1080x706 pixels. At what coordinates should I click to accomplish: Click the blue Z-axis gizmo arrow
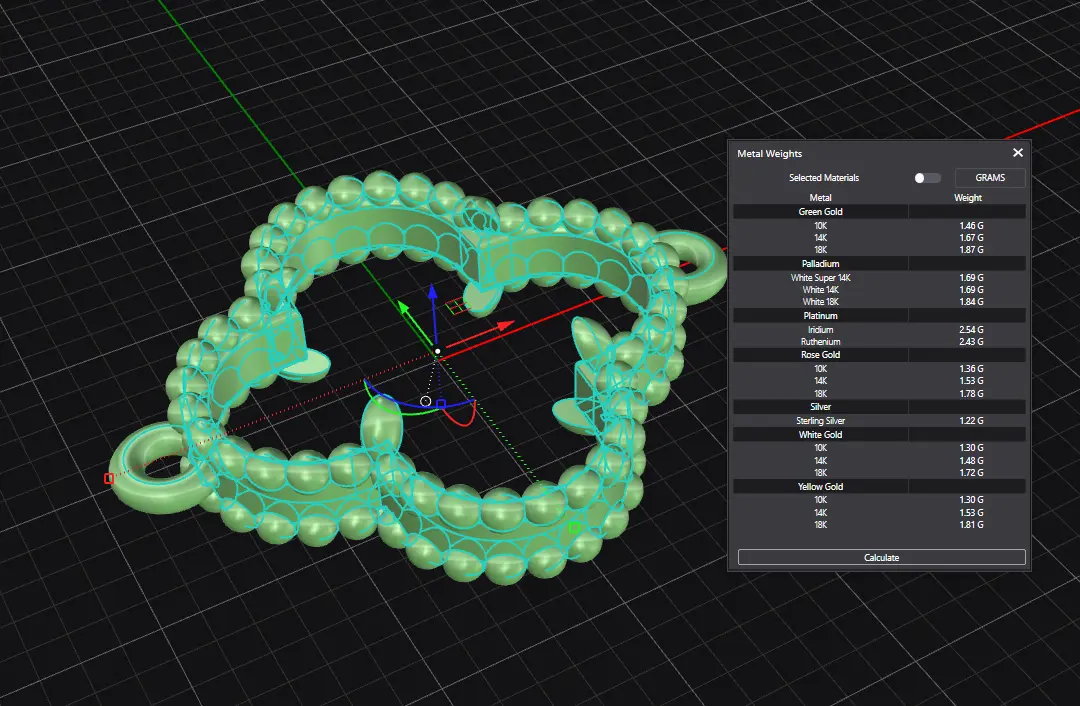(432, 292)
